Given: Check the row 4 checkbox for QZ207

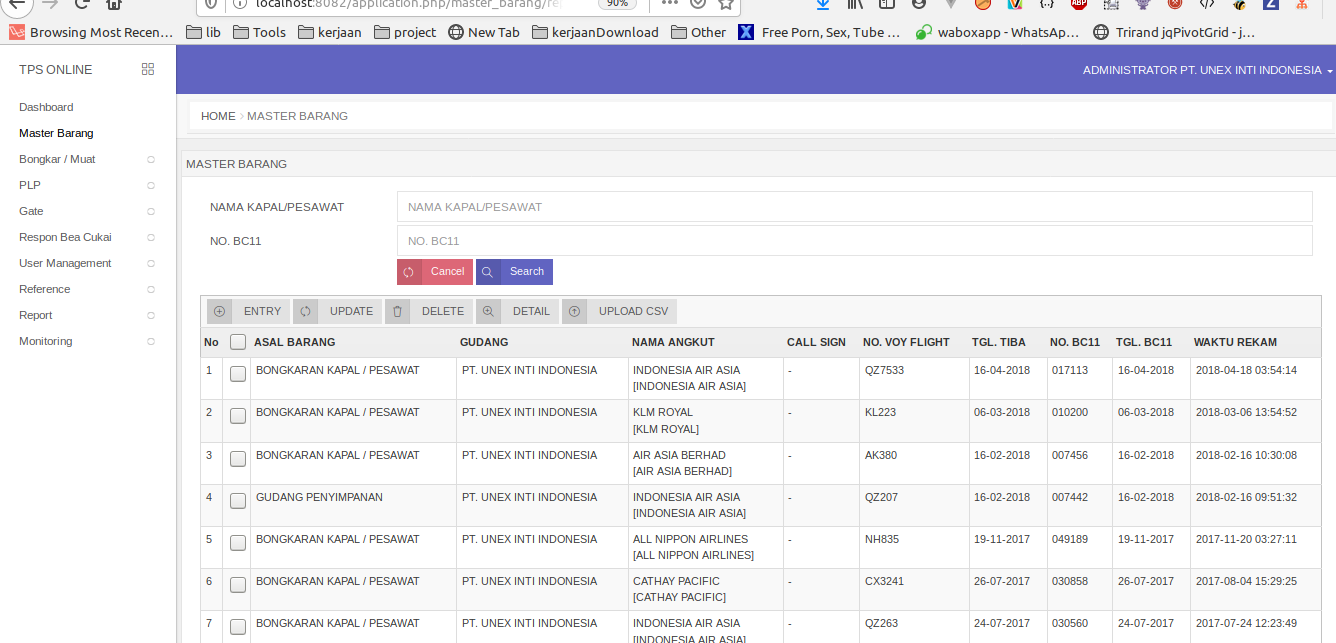Looking at the screenshot, I should tap(238, 501).
